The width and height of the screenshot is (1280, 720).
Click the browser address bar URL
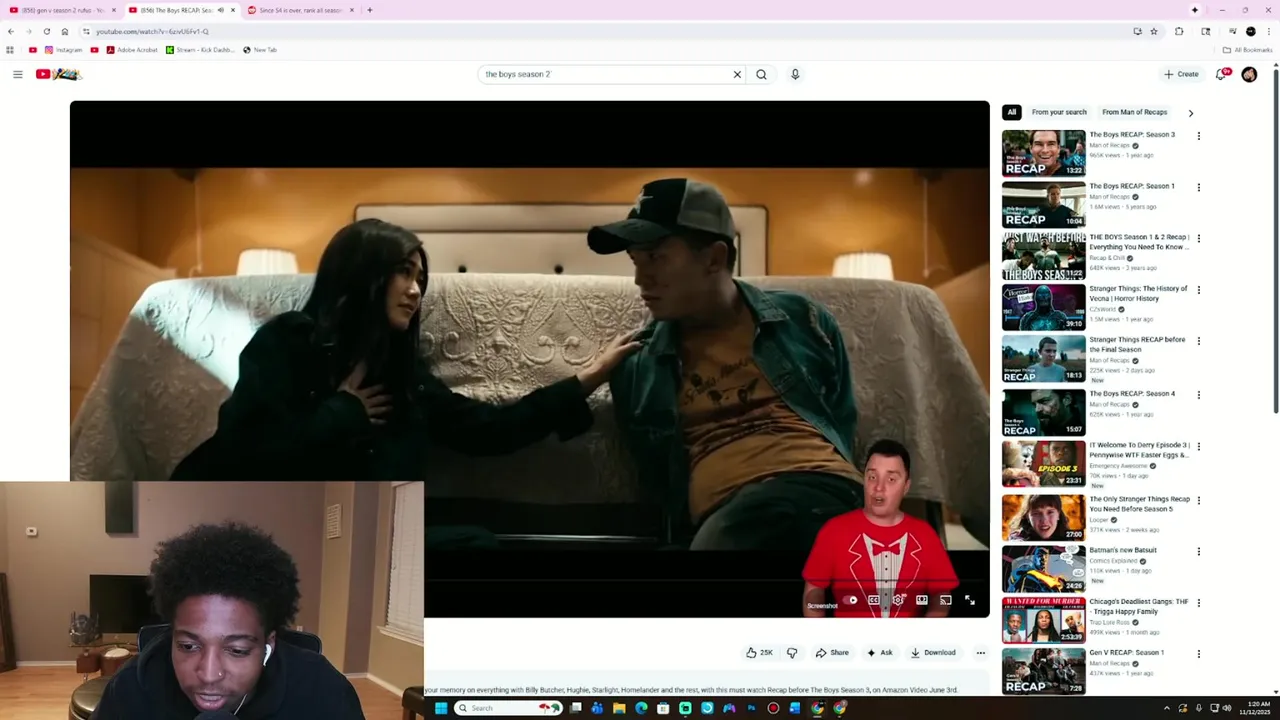152,31
